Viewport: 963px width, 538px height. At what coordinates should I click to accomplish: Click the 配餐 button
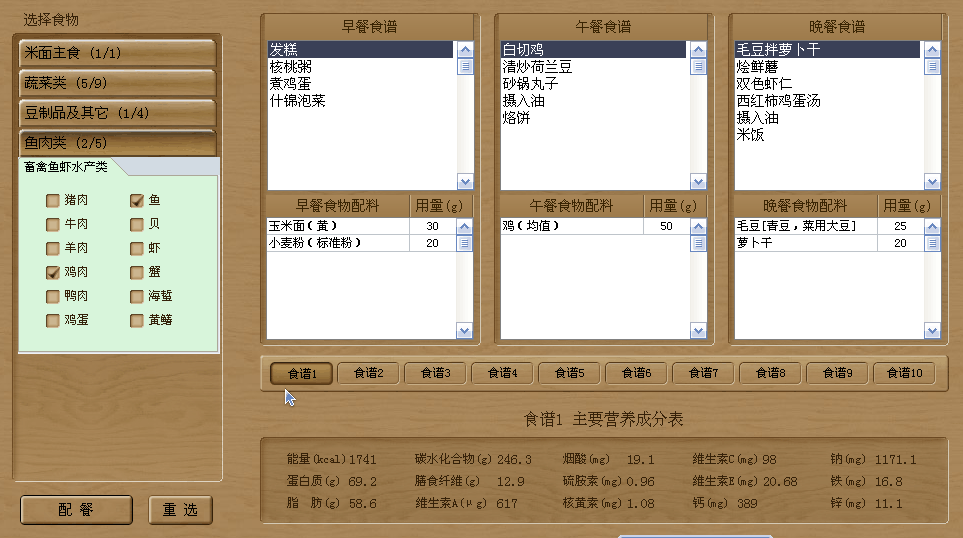[76, 510]
